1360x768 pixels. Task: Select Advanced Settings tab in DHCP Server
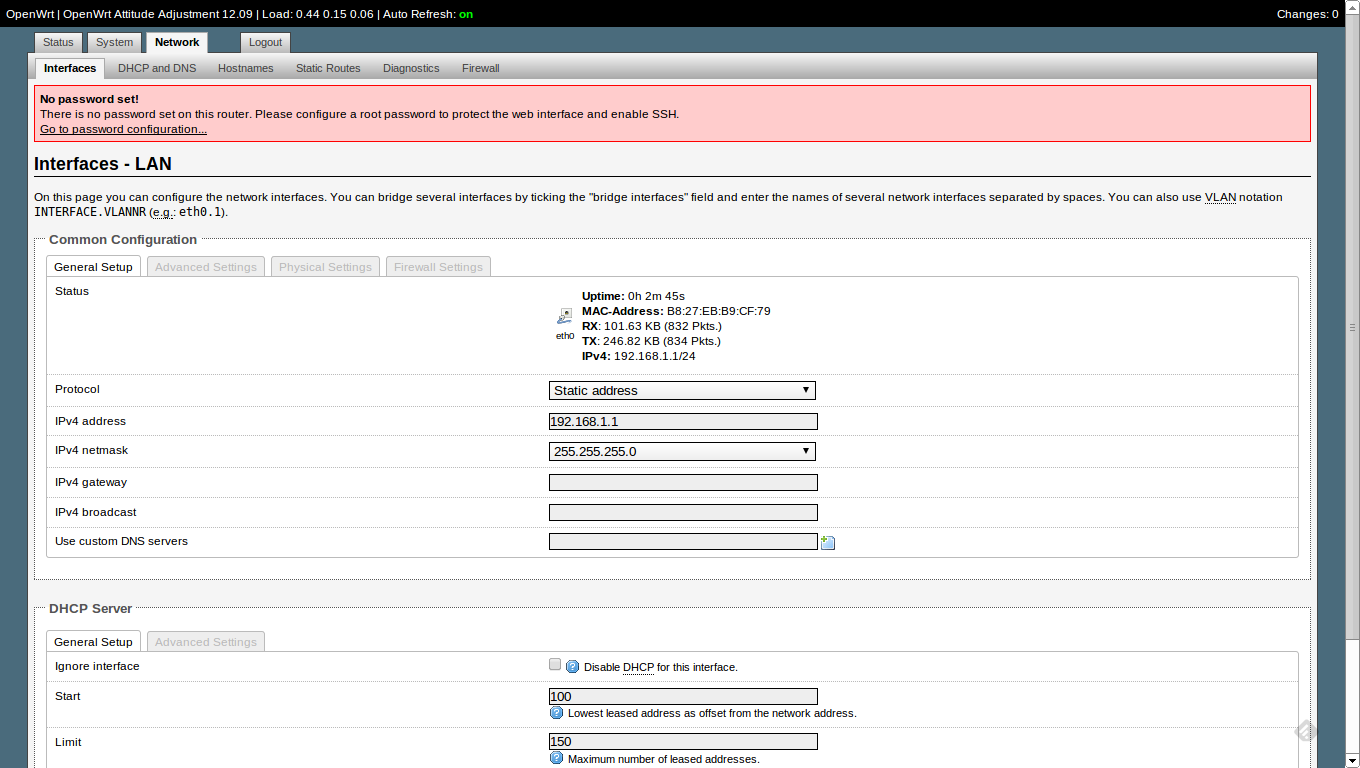206,642
